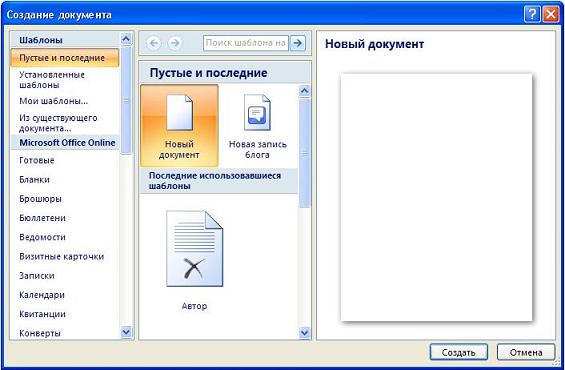Image resolution: width=565 pixels, height=370 pixels.
Task: Select Пустые и последние category
Action: point(65,58)
